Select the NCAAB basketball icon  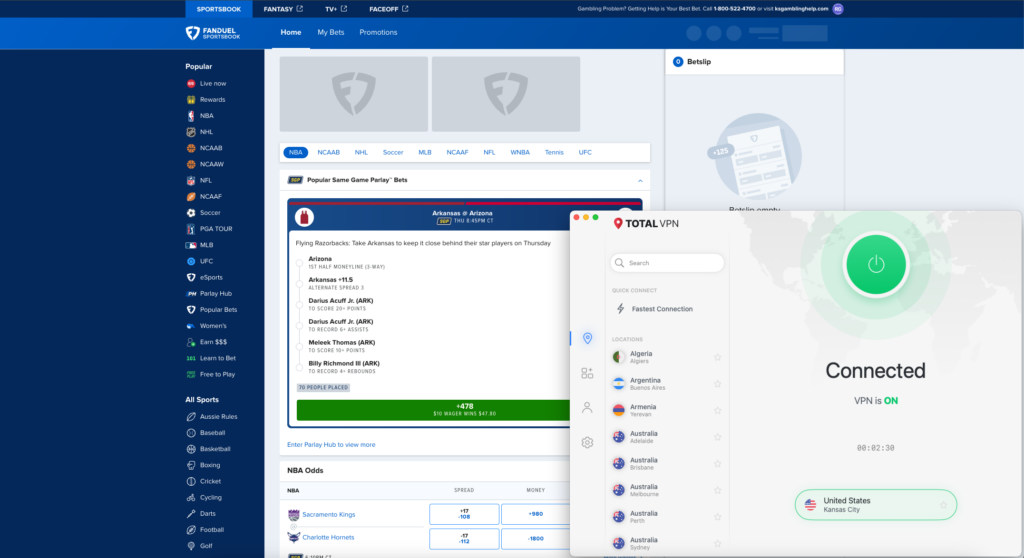[x=191, y=148]
